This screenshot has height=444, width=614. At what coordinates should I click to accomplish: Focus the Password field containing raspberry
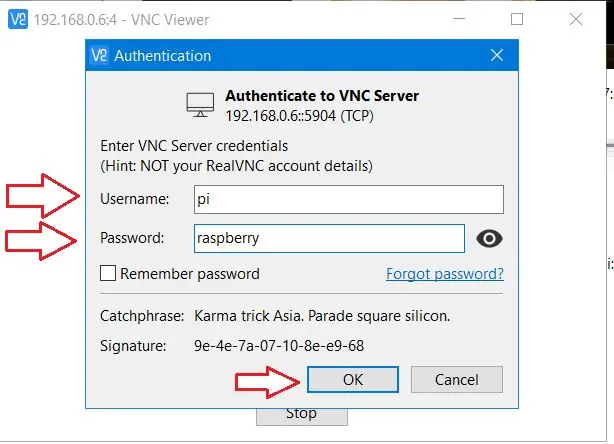[x=329, y=238]
